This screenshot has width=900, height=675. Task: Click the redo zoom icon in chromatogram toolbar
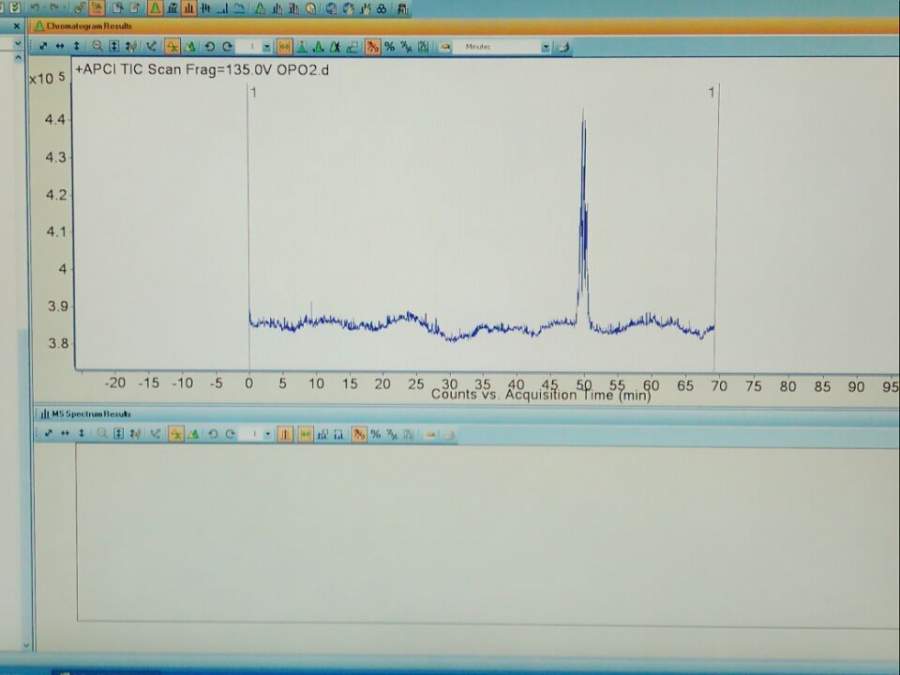[227, 46]
